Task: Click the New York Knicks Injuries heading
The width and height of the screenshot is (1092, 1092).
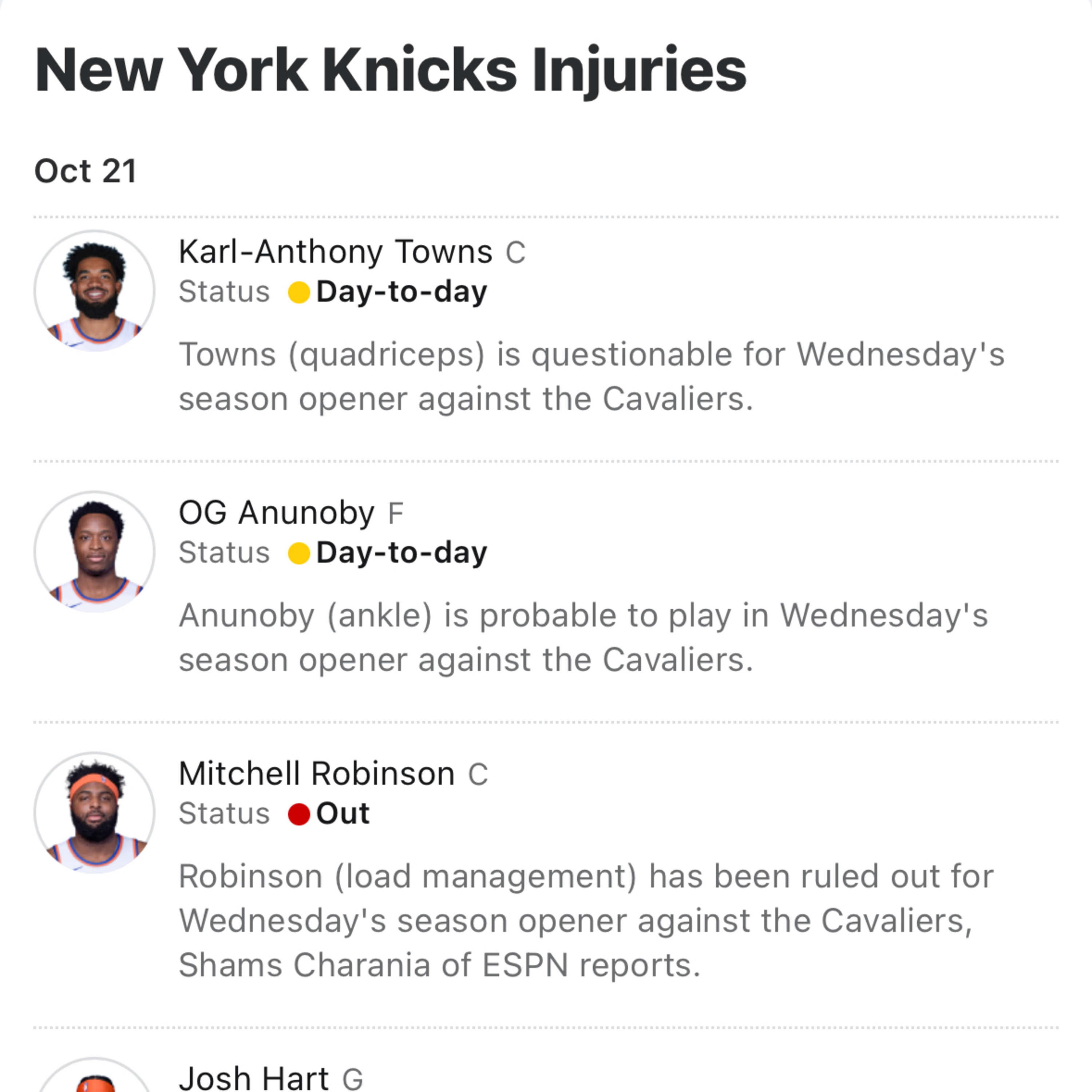Action: click(391, 70)
